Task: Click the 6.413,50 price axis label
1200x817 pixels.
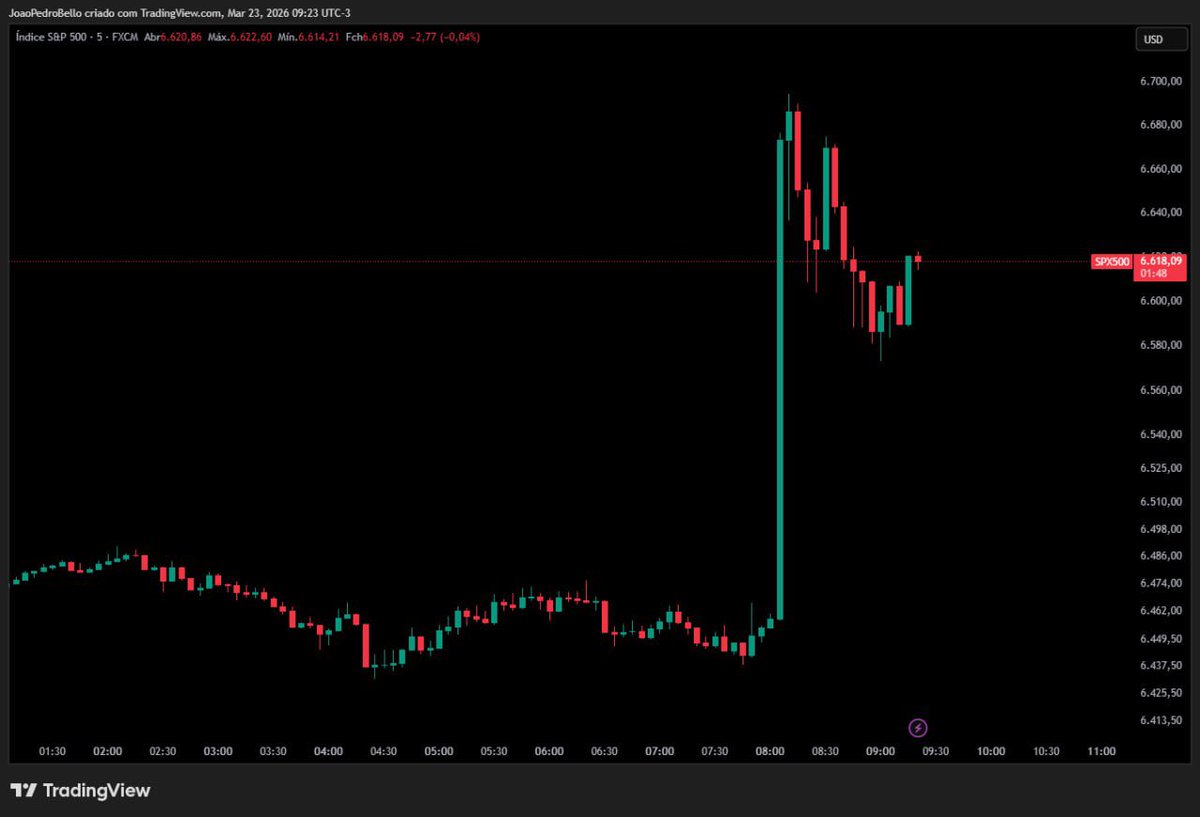Action: [1161, 720]
